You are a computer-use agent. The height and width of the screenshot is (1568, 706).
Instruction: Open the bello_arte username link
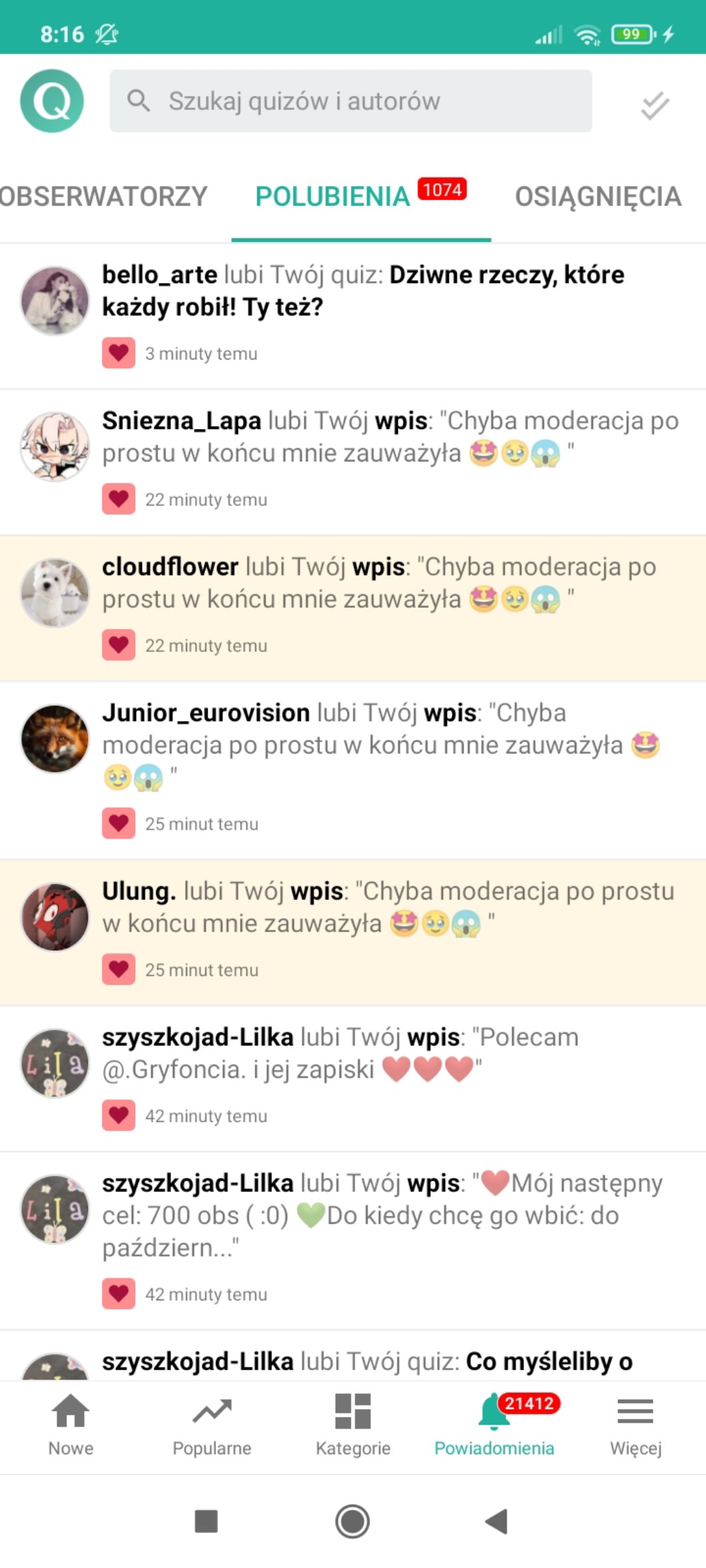click(x=160, y=274)
